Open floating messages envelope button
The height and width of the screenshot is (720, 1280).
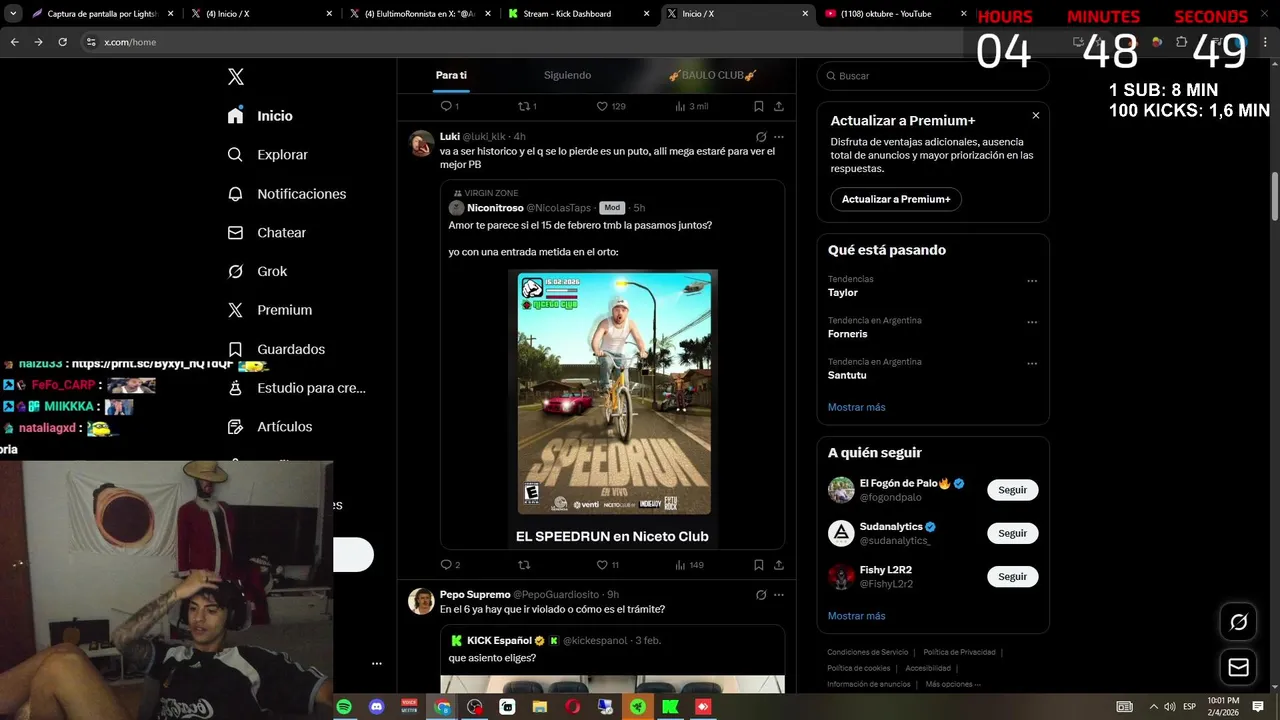coord(1238,667)
